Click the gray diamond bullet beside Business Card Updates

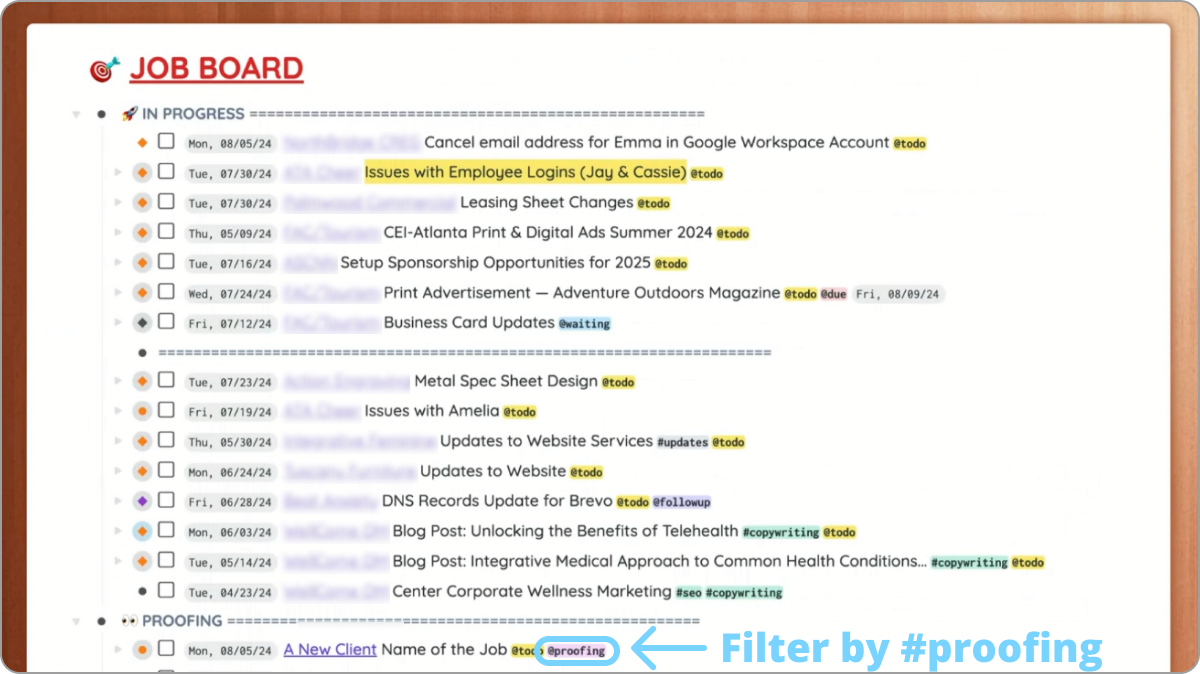coord(142,322)
